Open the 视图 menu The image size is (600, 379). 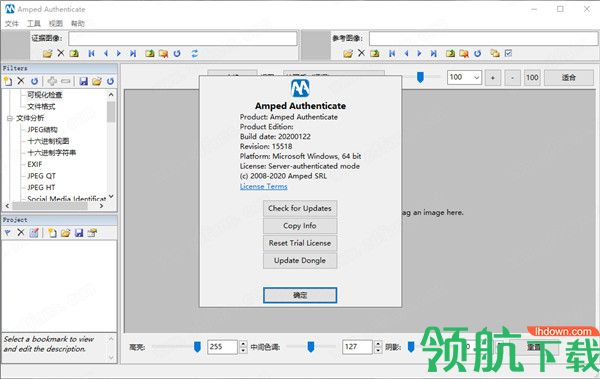pyautogui.click(x=55, y=24)
